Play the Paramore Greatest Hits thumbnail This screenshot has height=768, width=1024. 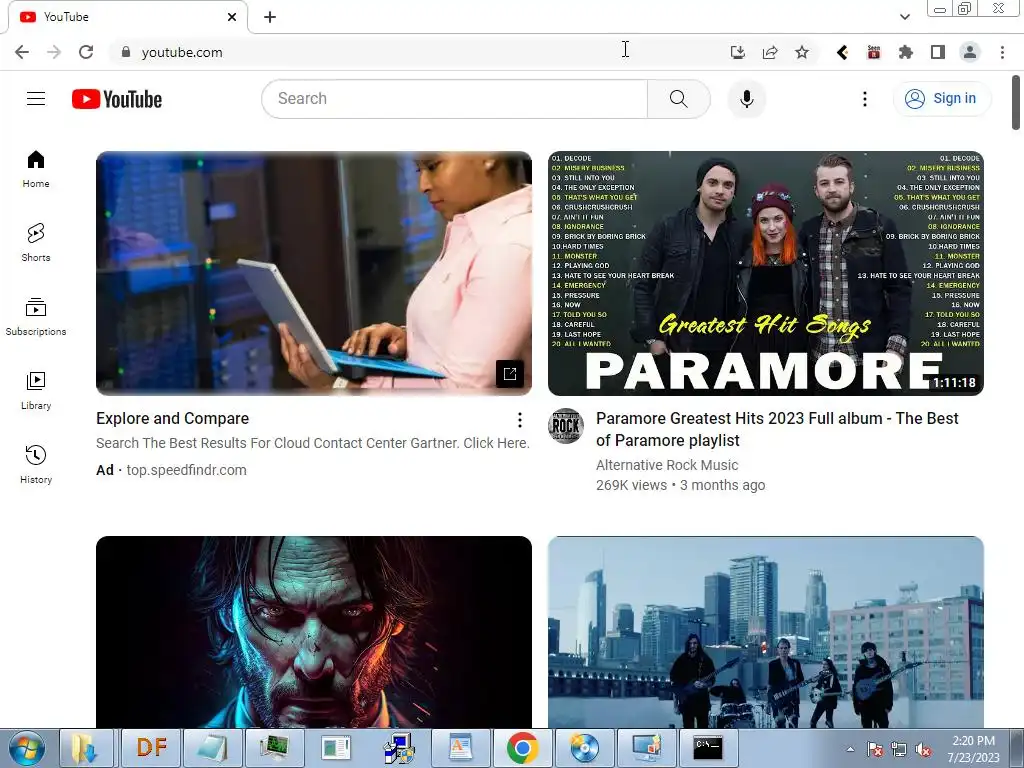click(x=765, y=273)
